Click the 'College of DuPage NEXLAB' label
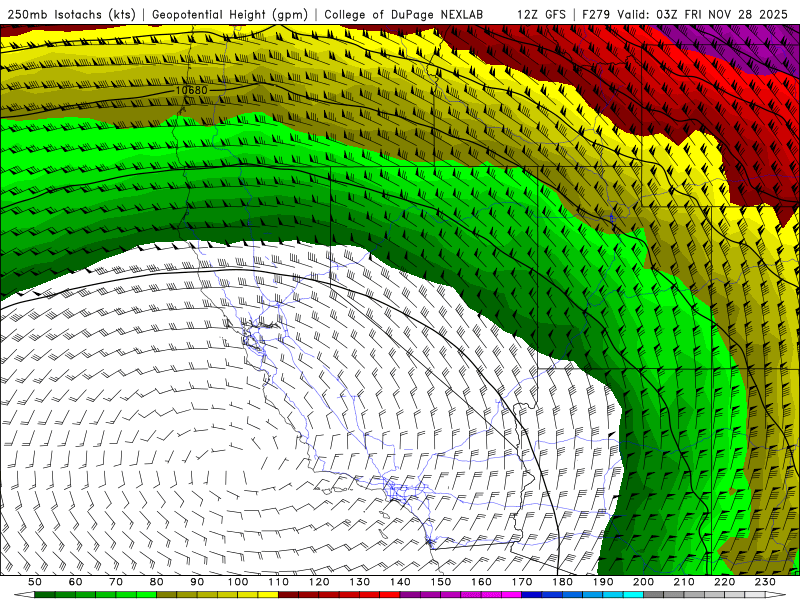This screenshot has height=600, width=800. pos(404,14)
